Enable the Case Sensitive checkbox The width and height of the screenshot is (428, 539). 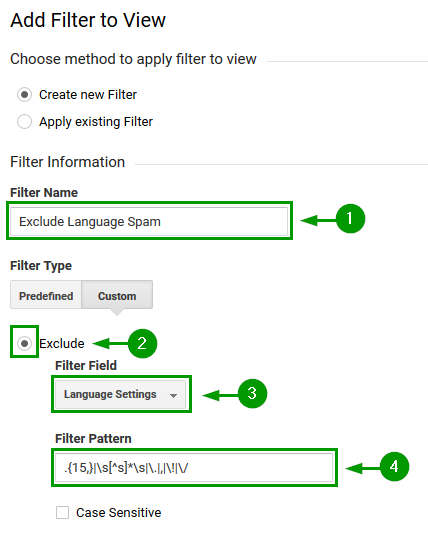coord(62,512)
